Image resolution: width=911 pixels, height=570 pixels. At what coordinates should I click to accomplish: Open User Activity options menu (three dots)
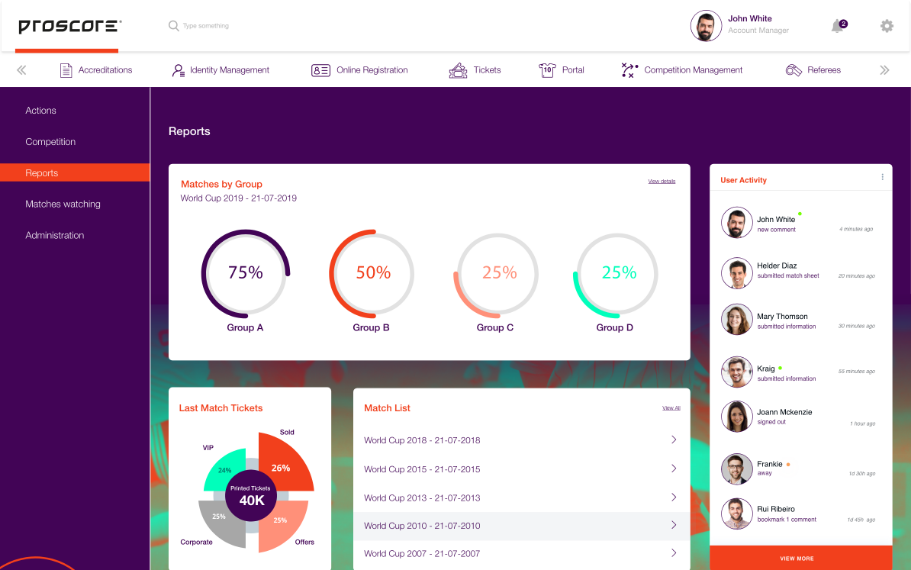882,177
